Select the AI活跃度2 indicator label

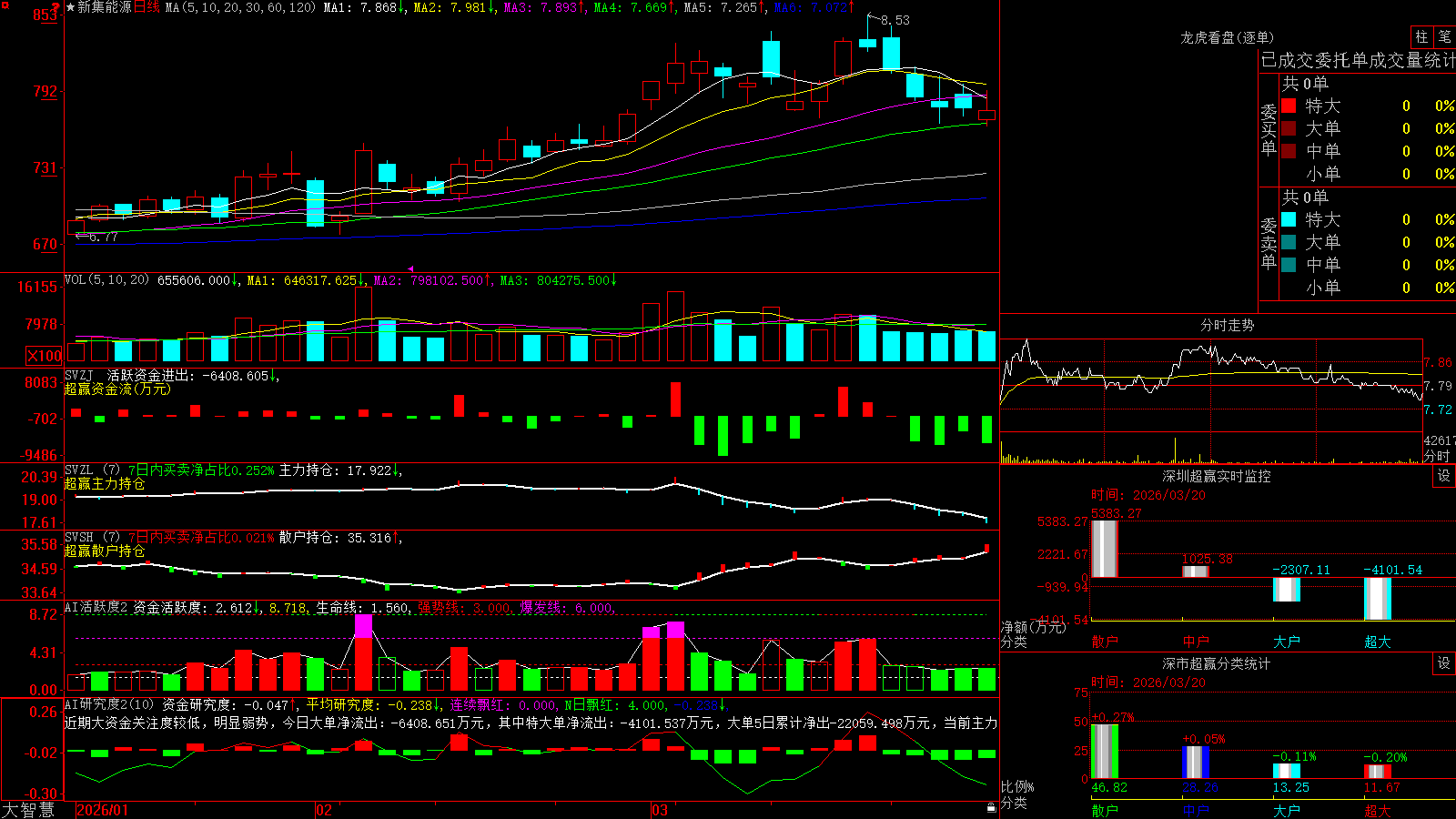(96, 607)
